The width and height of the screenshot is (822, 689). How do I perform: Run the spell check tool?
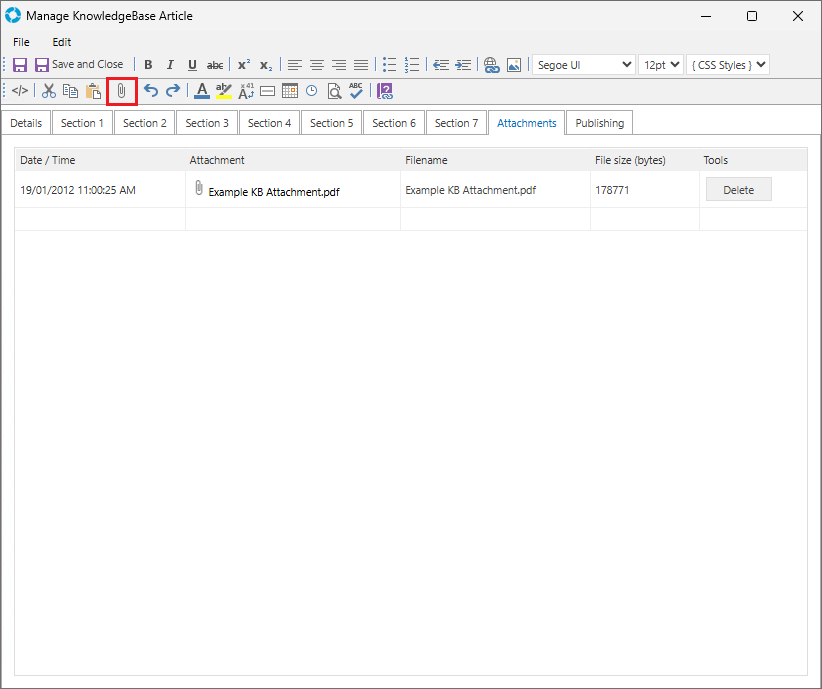pyautogui.click(x=356, y=91)
